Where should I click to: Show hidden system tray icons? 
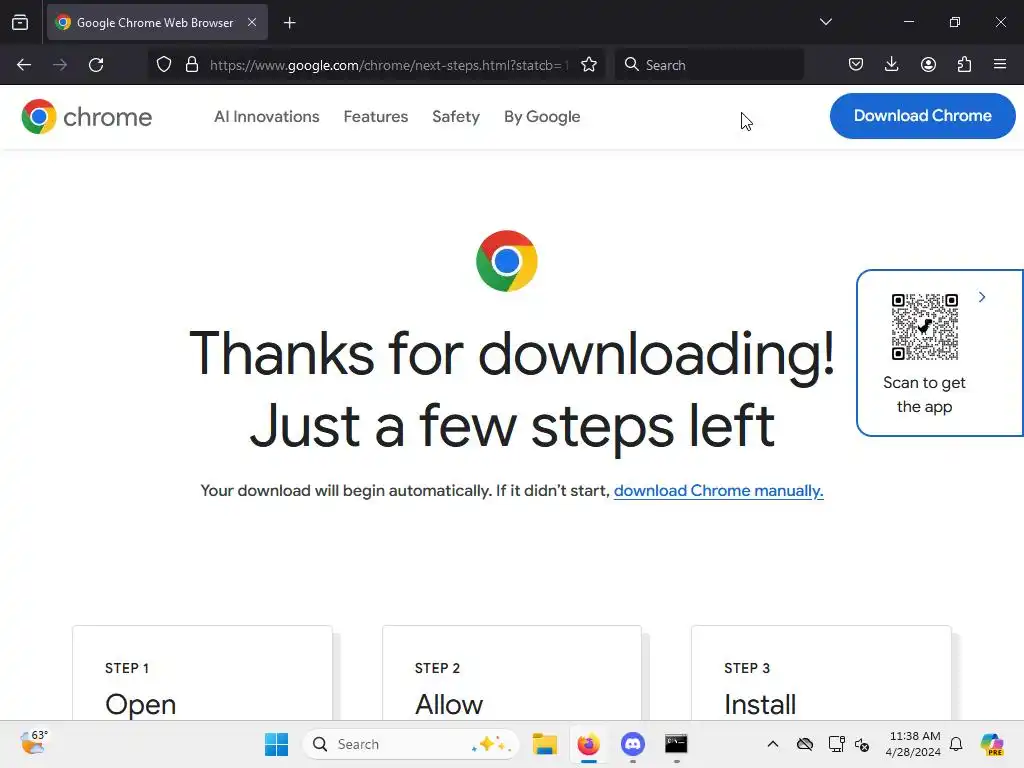(773, 744)
